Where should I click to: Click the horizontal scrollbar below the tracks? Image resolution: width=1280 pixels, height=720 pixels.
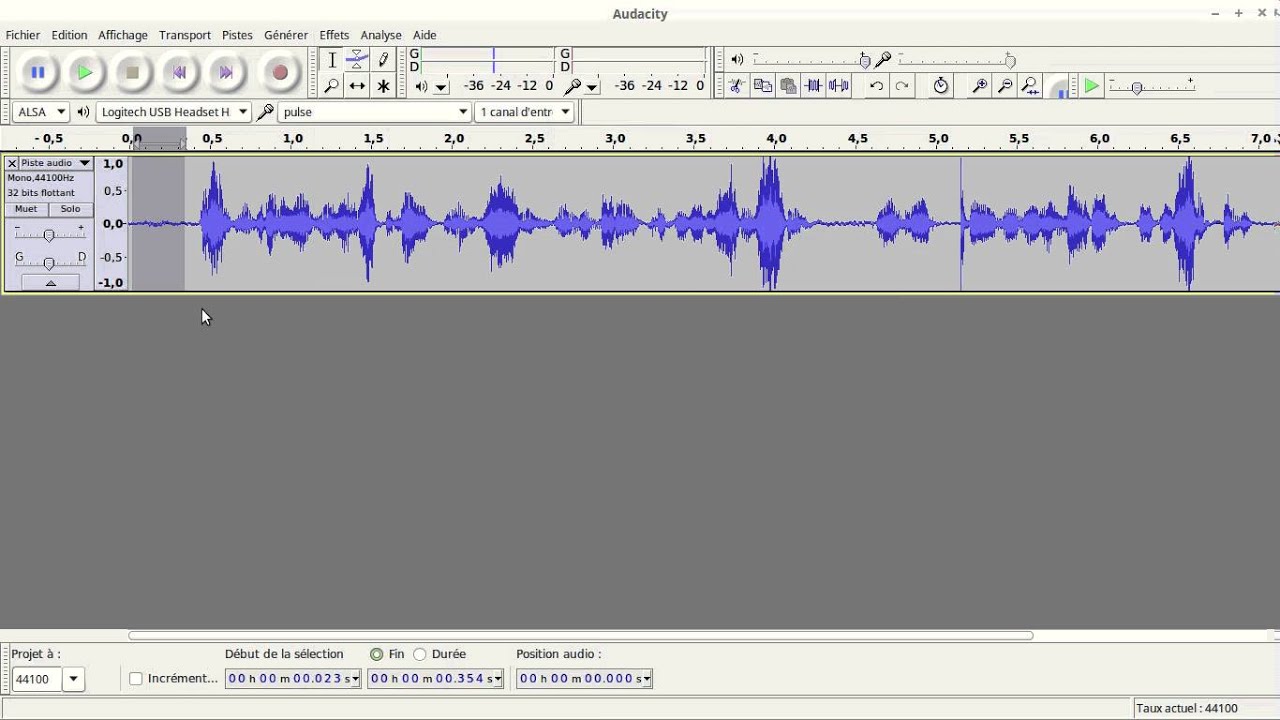point(580,635)
